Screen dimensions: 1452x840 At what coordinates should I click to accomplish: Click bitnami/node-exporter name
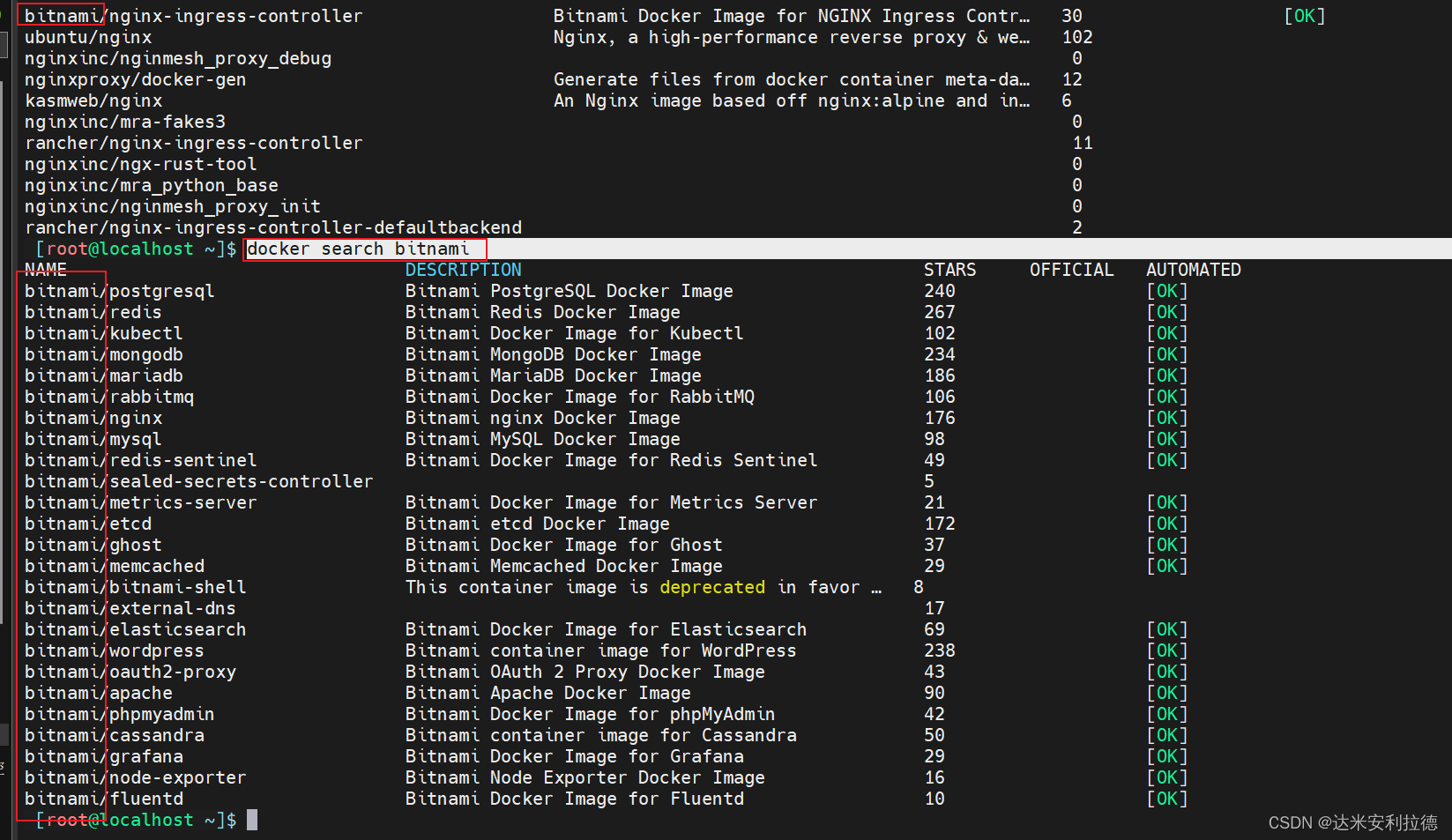point(135,777)
